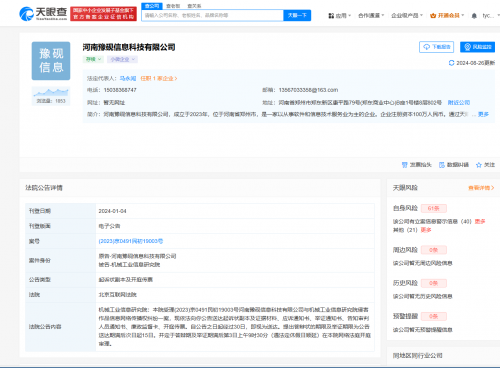Click the legal representative name link

tap(128, 78)
